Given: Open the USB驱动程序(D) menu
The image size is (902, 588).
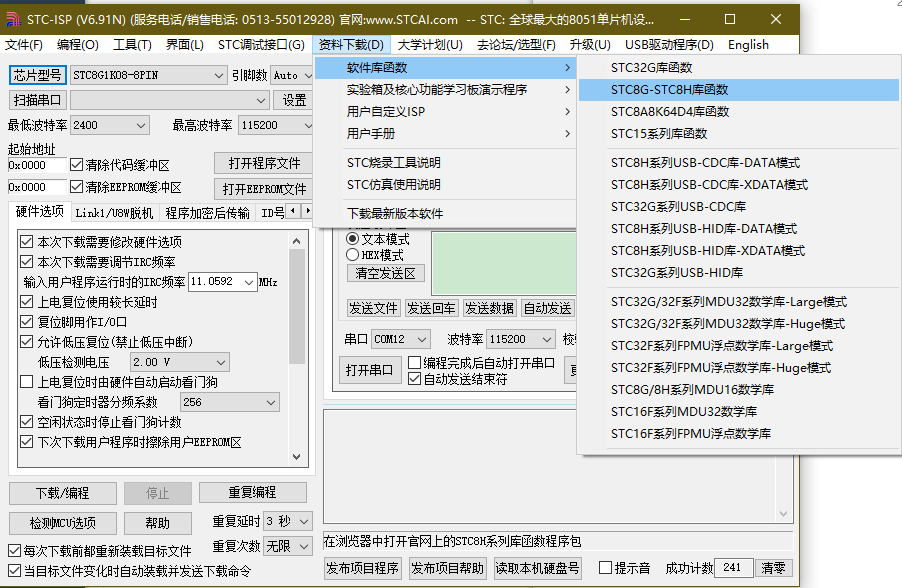Looking at the screenshot, I should (x=669, y=45).
